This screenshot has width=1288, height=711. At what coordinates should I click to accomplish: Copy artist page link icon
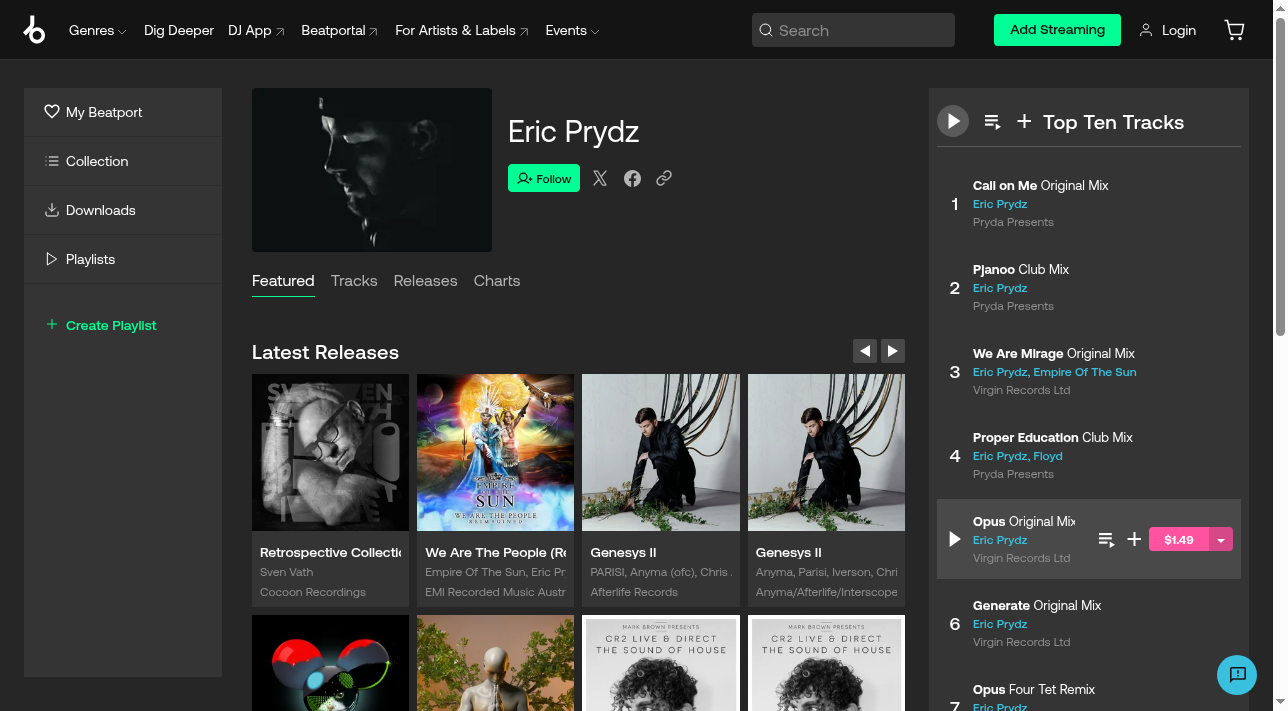click(664, 178)
